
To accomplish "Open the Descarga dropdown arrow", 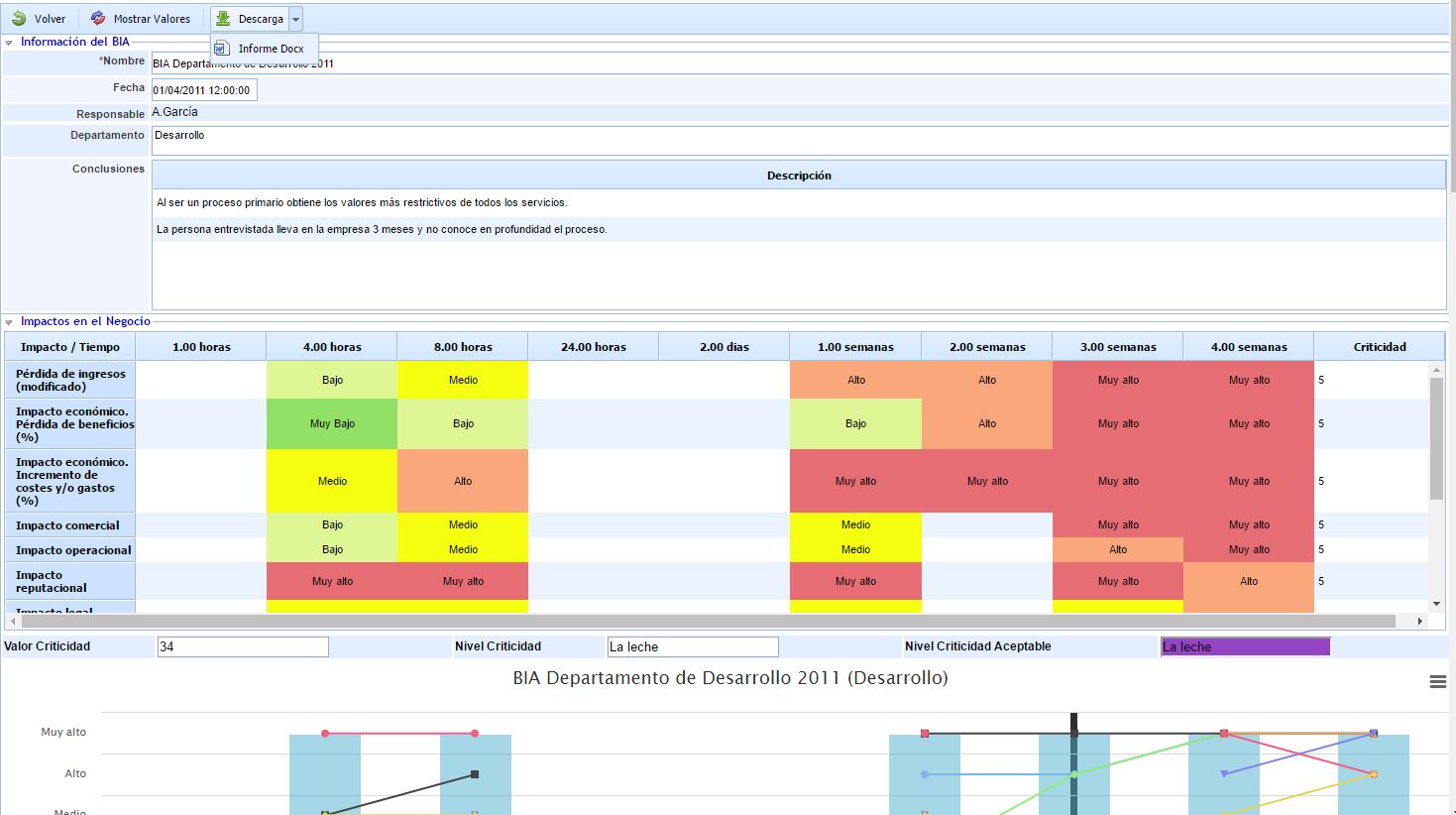I will 295,20.
